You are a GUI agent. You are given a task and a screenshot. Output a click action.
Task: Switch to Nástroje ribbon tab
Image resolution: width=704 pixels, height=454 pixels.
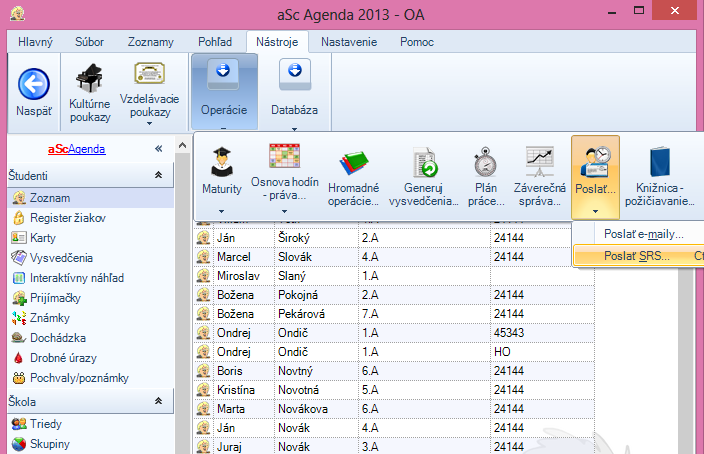(277, 42)
